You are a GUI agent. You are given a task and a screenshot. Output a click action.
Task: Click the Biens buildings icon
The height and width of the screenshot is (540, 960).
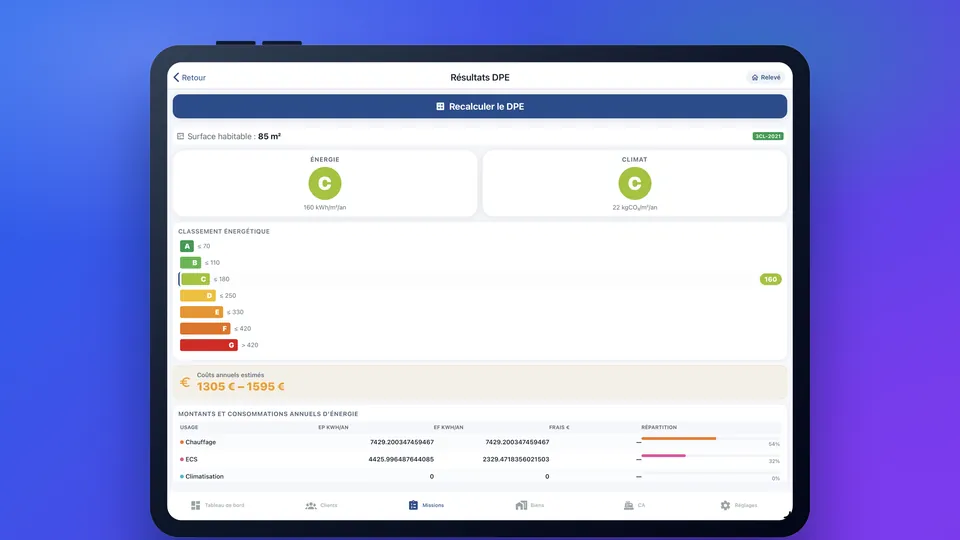pyautogui.click(x=521, y=505)
